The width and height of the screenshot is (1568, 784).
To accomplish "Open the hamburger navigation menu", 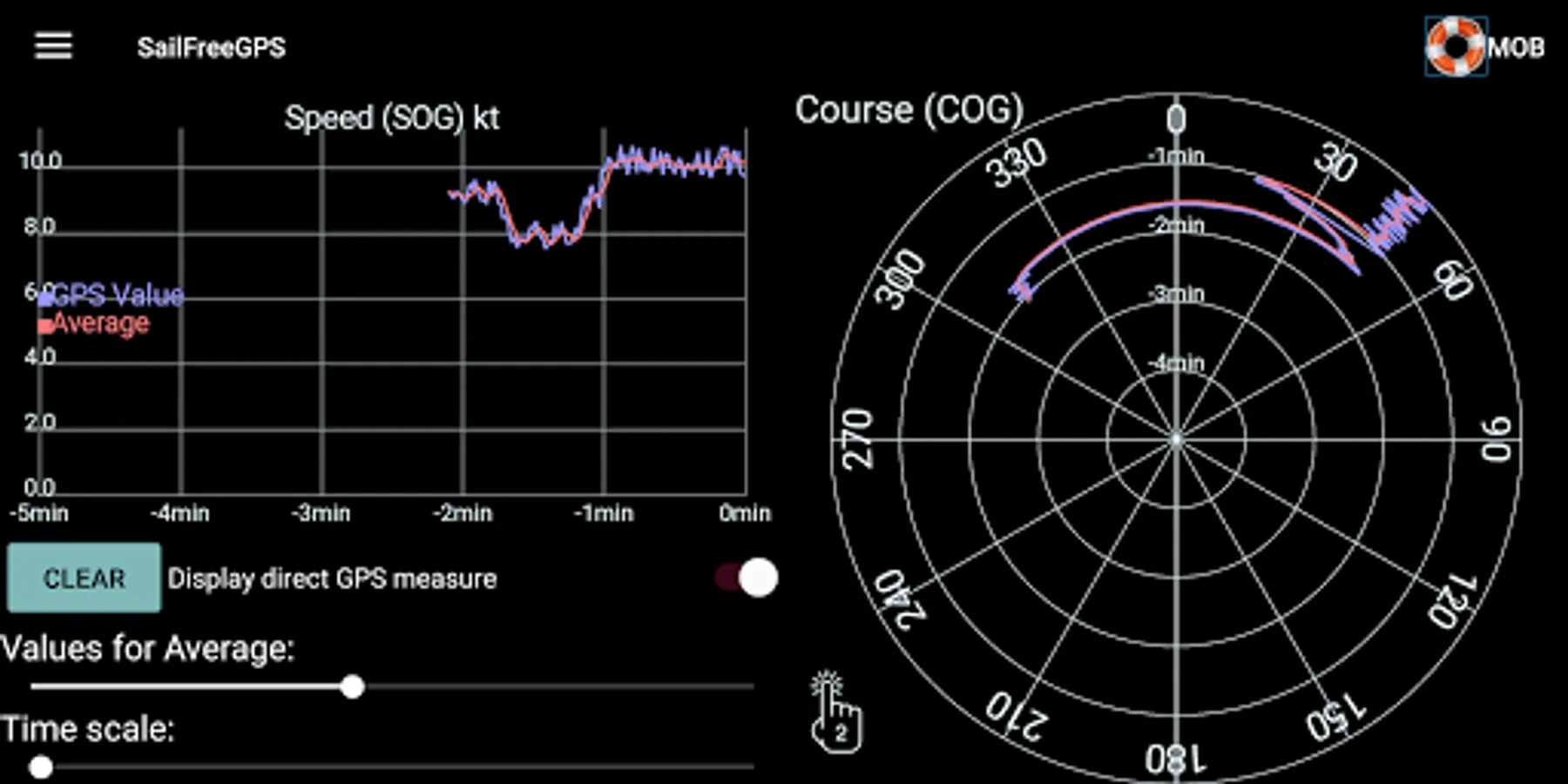I will click(53, 46).
